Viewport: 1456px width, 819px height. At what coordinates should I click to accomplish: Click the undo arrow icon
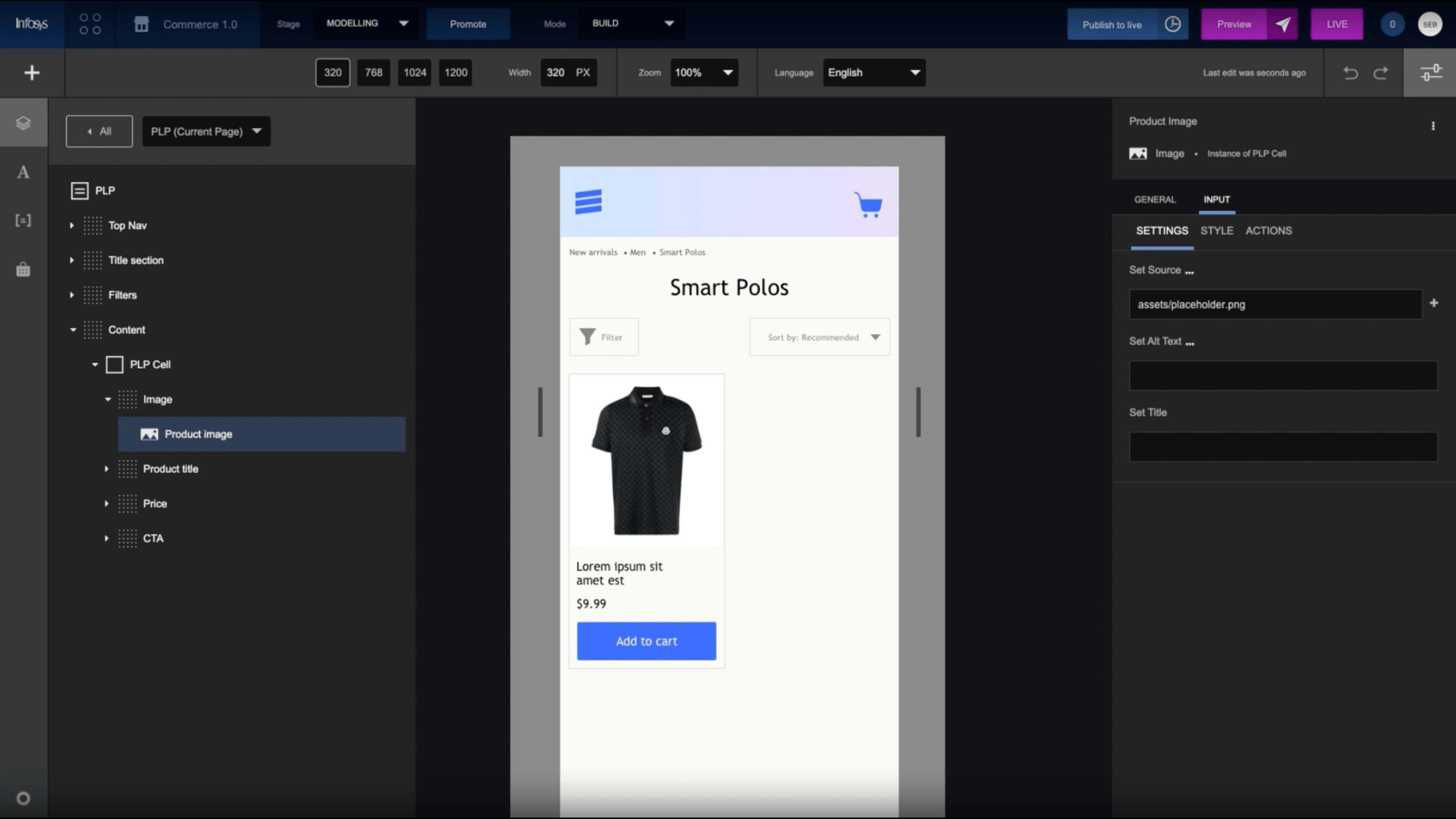1350,73
